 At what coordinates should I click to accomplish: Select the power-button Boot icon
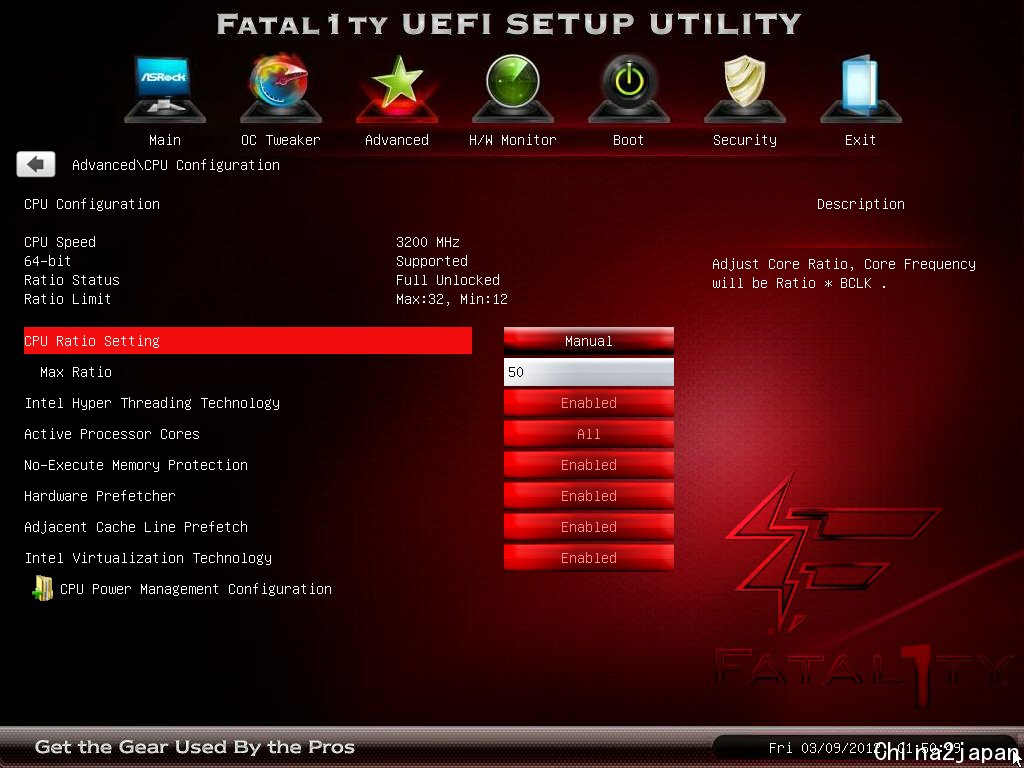tap(628, 88)
